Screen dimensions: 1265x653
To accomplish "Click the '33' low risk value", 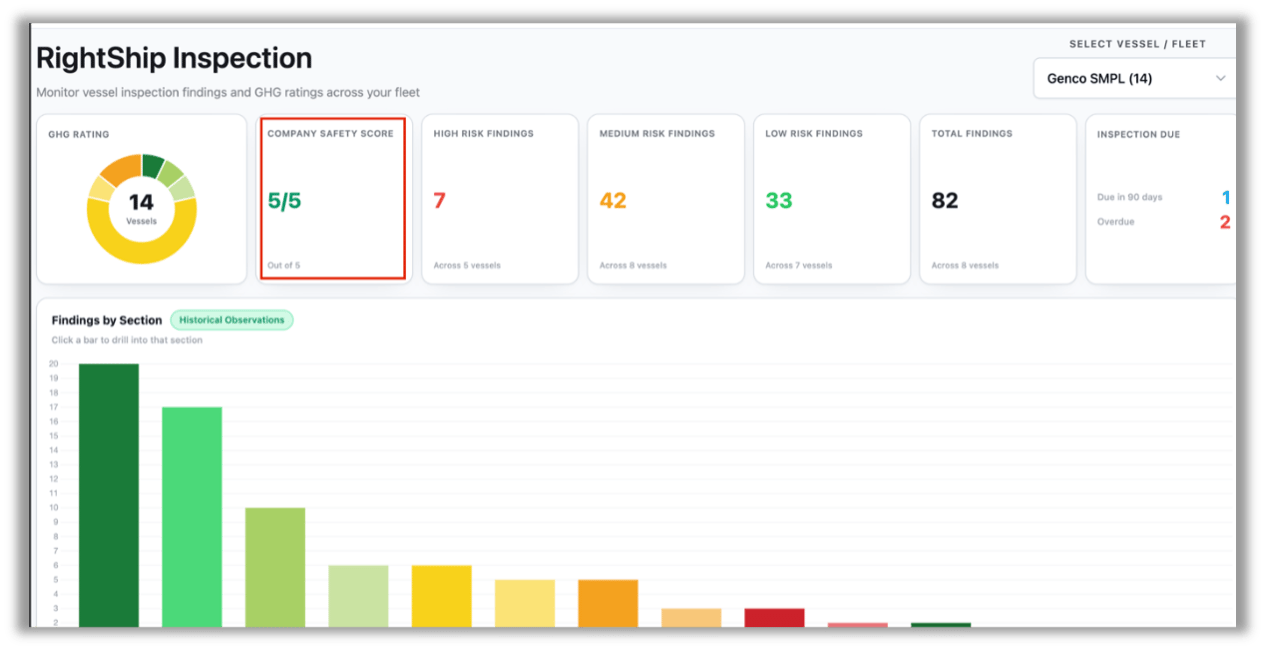I will tap(779, 201).
